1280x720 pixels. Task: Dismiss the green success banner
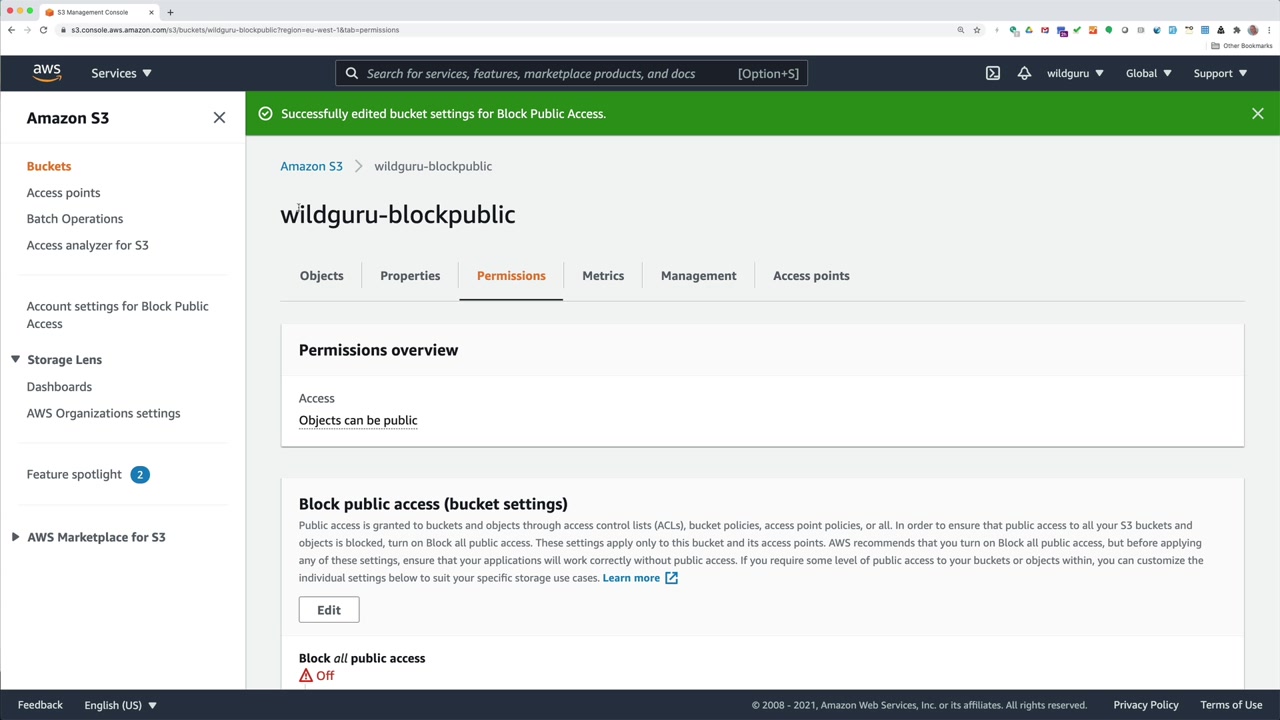1257,114
